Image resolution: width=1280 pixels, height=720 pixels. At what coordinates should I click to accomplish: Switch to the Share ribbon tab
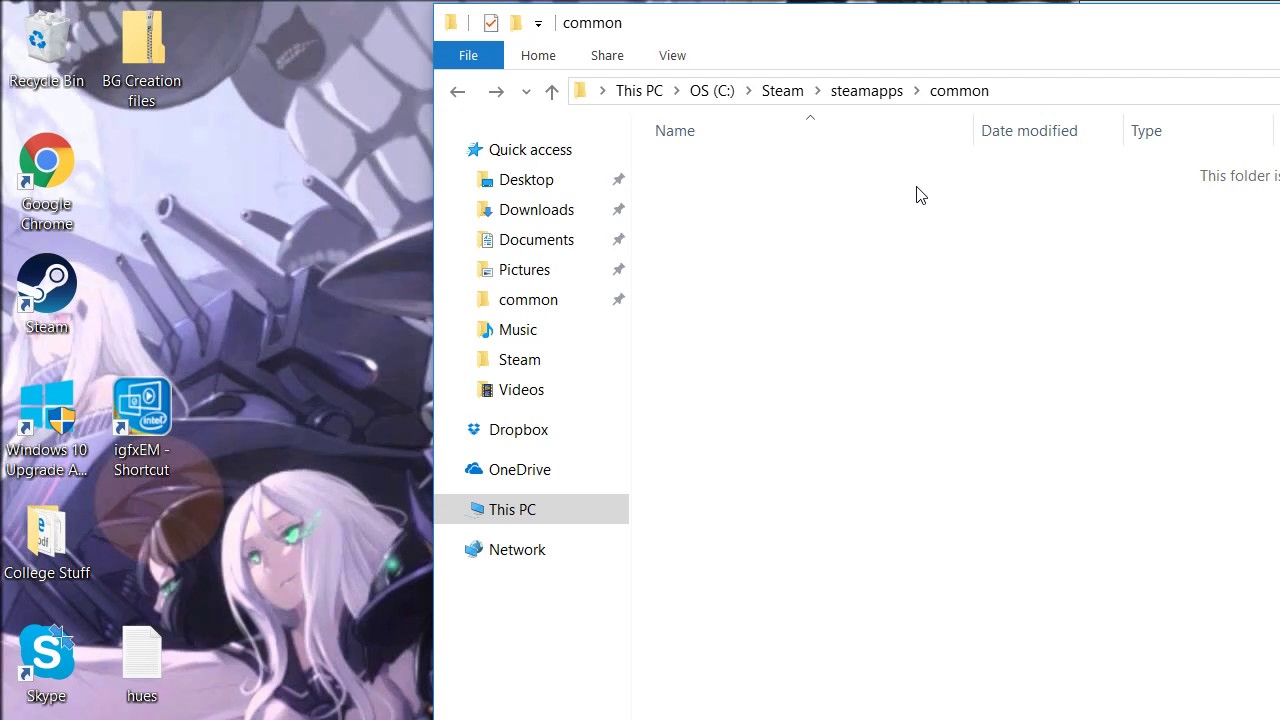click(x=607, y=55)
